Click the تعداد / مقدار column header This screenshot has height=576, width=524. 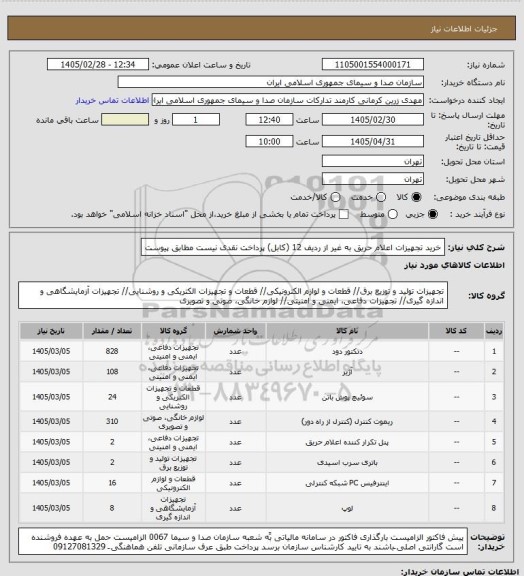pyautogui.click(x=112, y=331)
